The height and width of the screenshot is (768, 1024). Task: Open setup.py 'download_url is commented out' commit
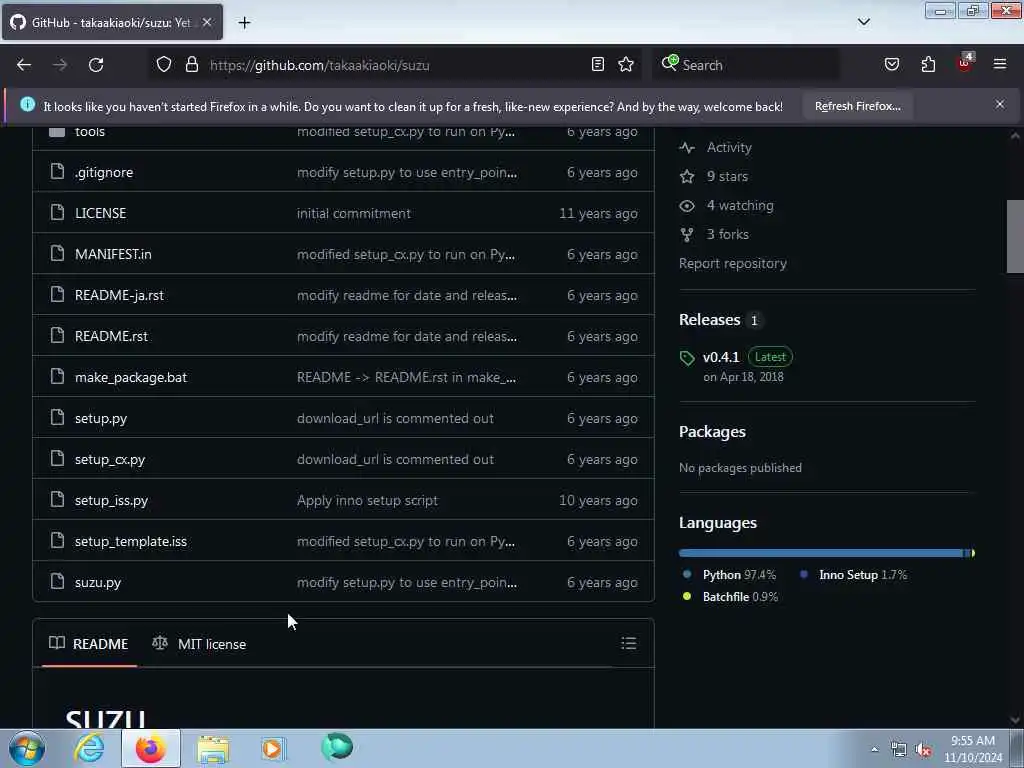click(395, 419)
